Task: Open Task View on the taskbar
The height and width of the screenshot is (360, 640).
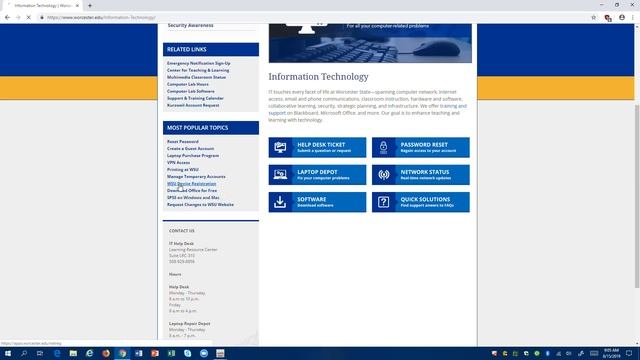Action: coord(40,353)
